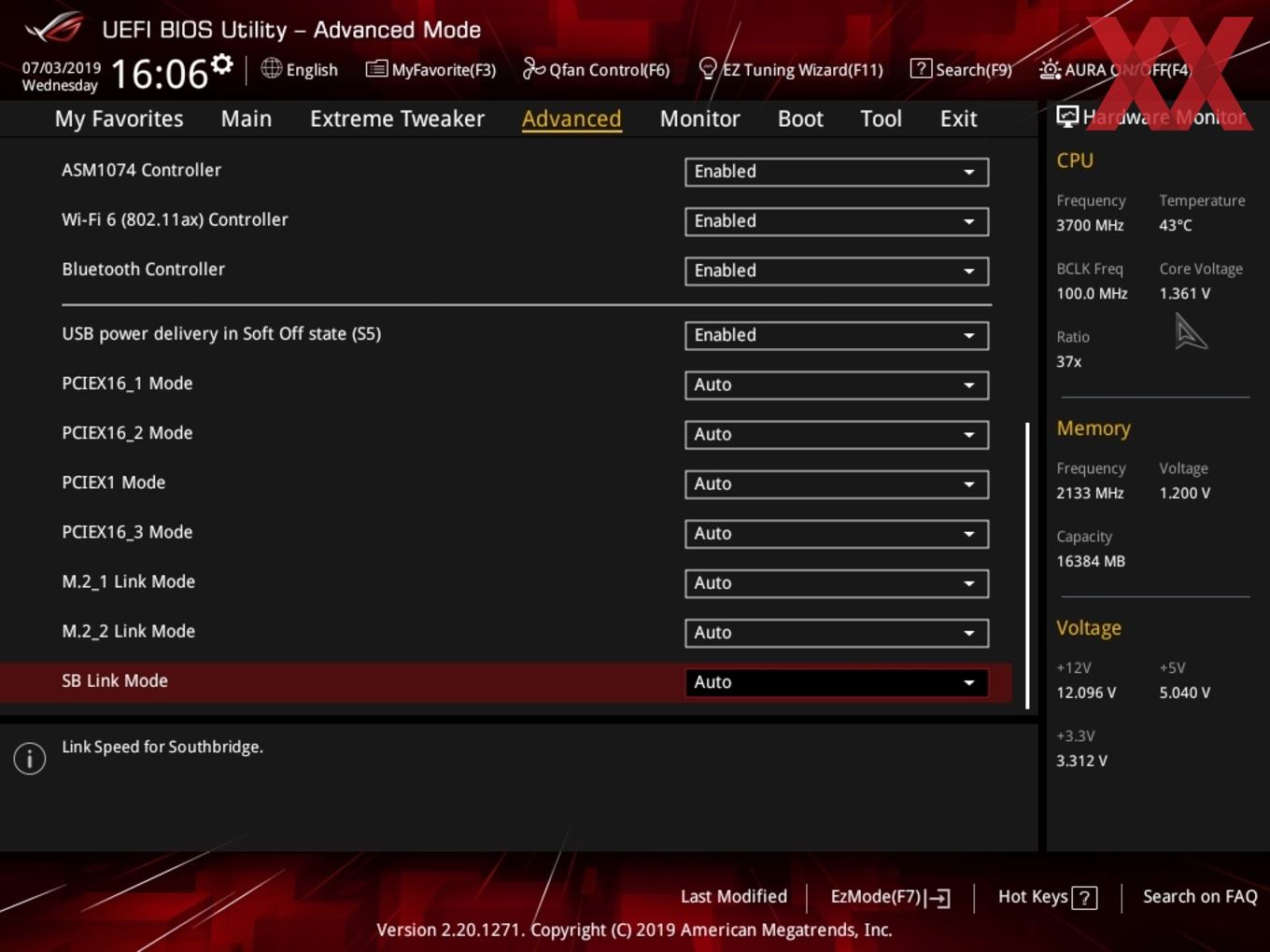Image resolution: width=1270 pixels, height=952 pixels.
Task: Open SB Link Mode dropdown
Action: 837,682
